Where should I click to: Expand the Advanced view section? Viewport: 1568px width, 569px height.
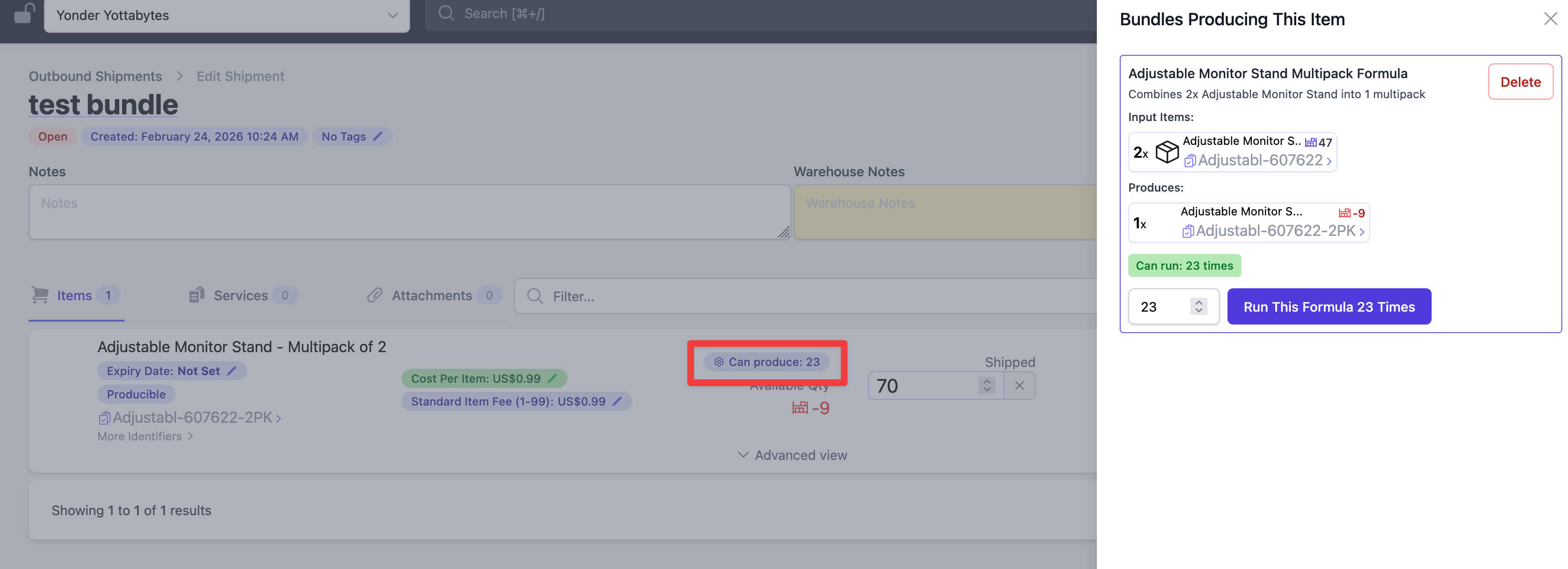tap(792, 455)
